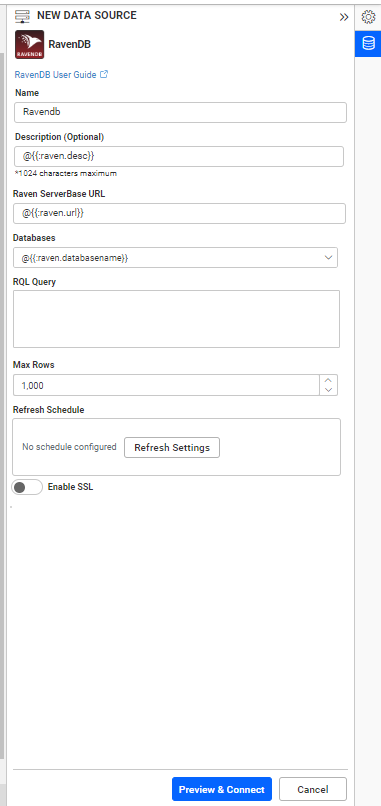Open settings gear in right sidebar
The width and height of the screenshot is (381, 806).
click(x=368, y=17)
